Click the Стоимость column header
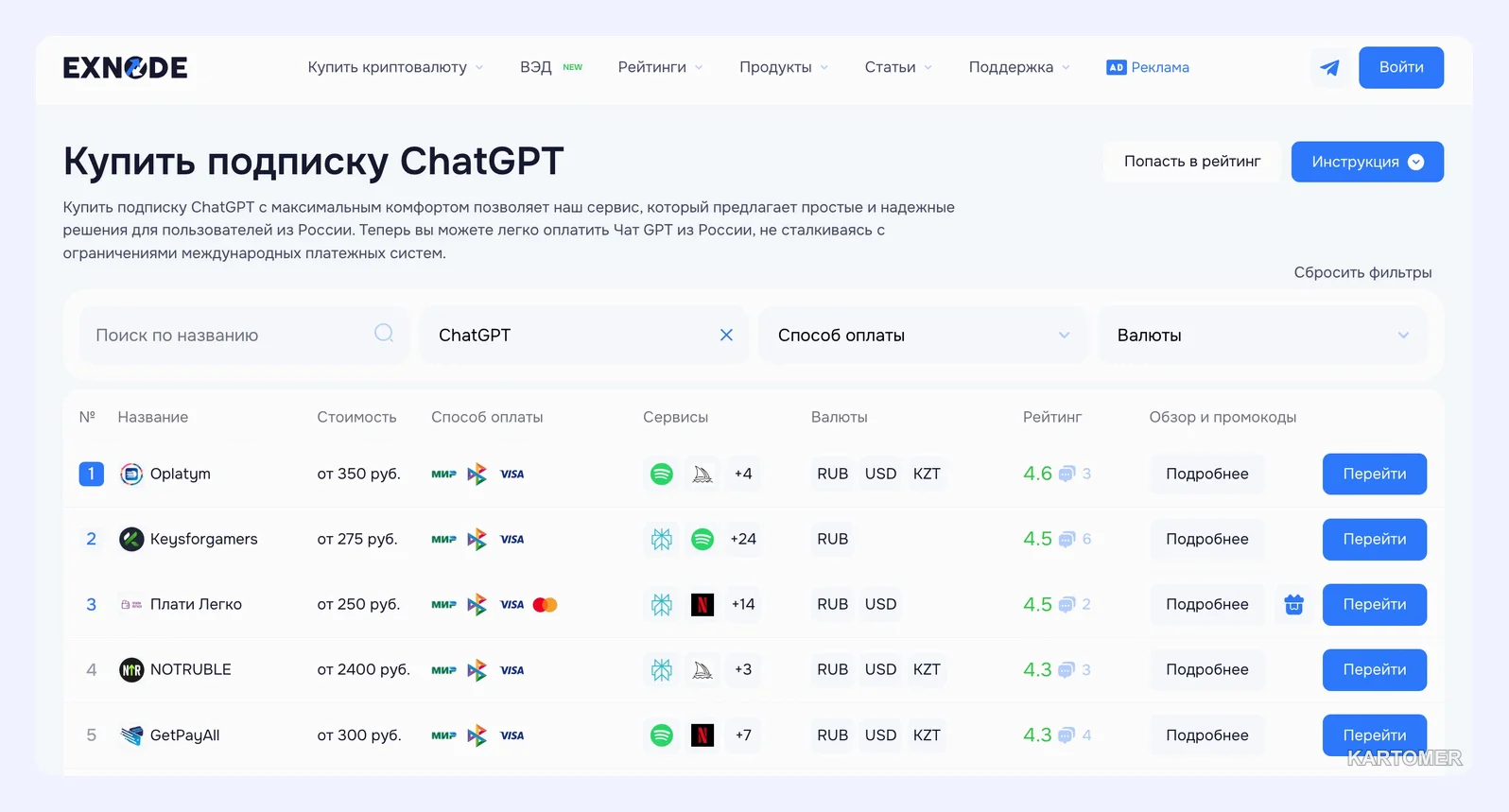1509x812 pixels. pos(356,417)
